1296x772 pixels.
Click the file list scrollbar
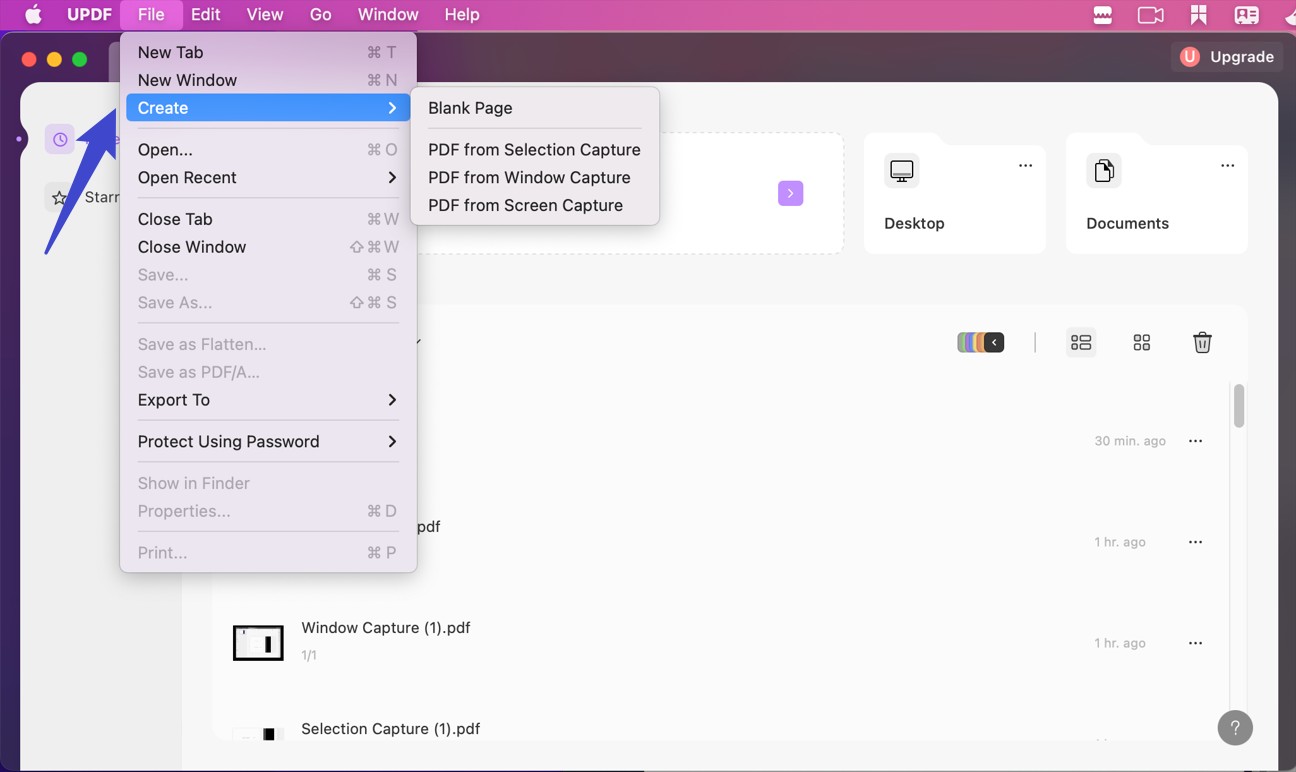coord(1239,406)
